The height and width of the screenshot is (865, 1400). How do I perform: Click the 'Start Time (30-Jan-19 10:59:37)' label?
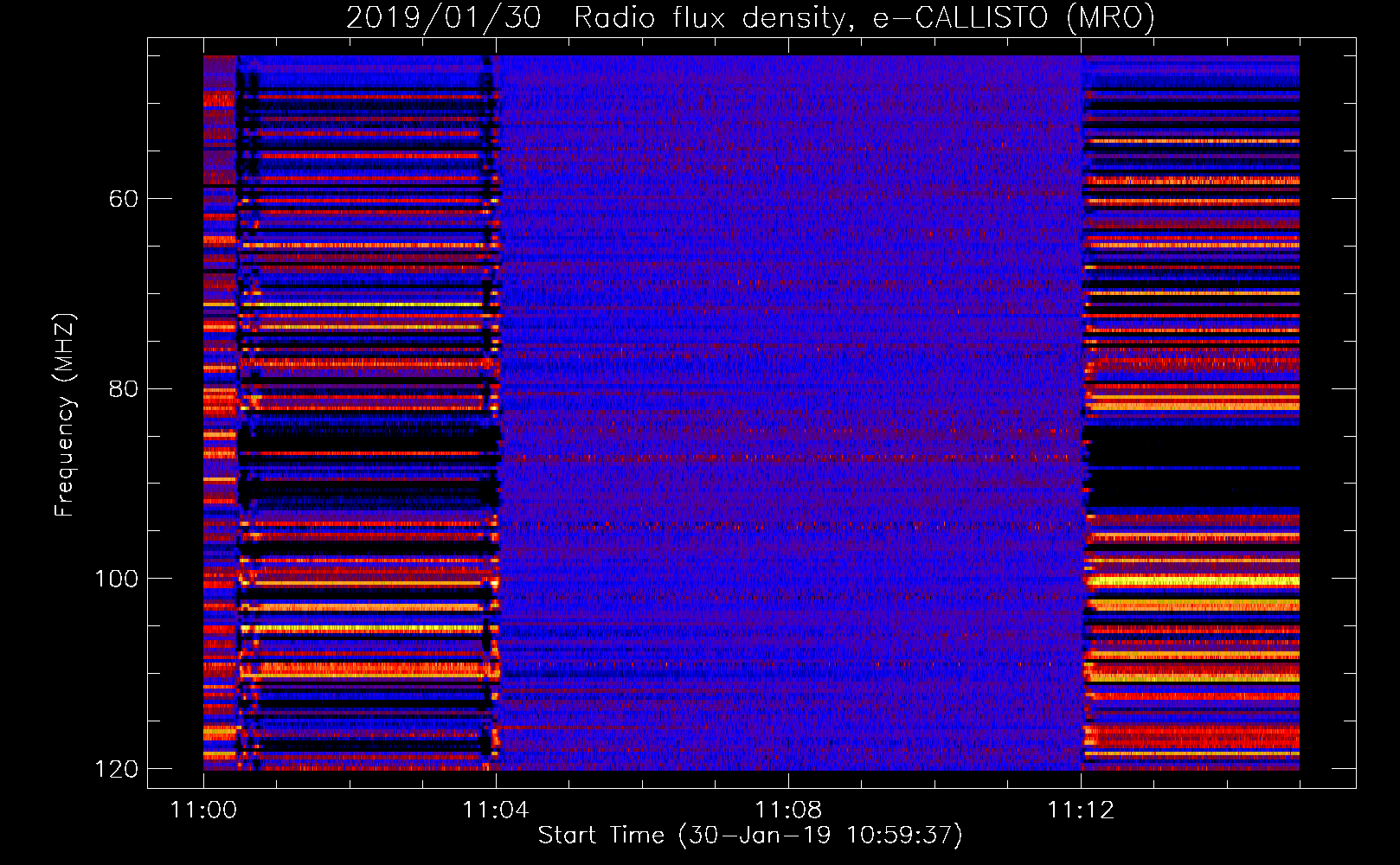(x=750, y=836)
